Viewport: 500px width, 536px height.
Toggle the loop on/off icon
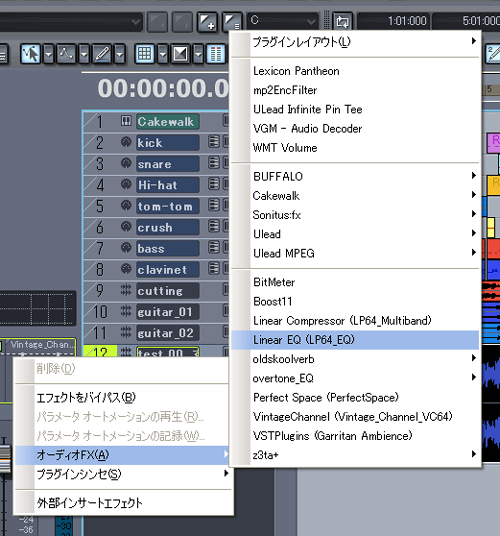tap(342, 22)
